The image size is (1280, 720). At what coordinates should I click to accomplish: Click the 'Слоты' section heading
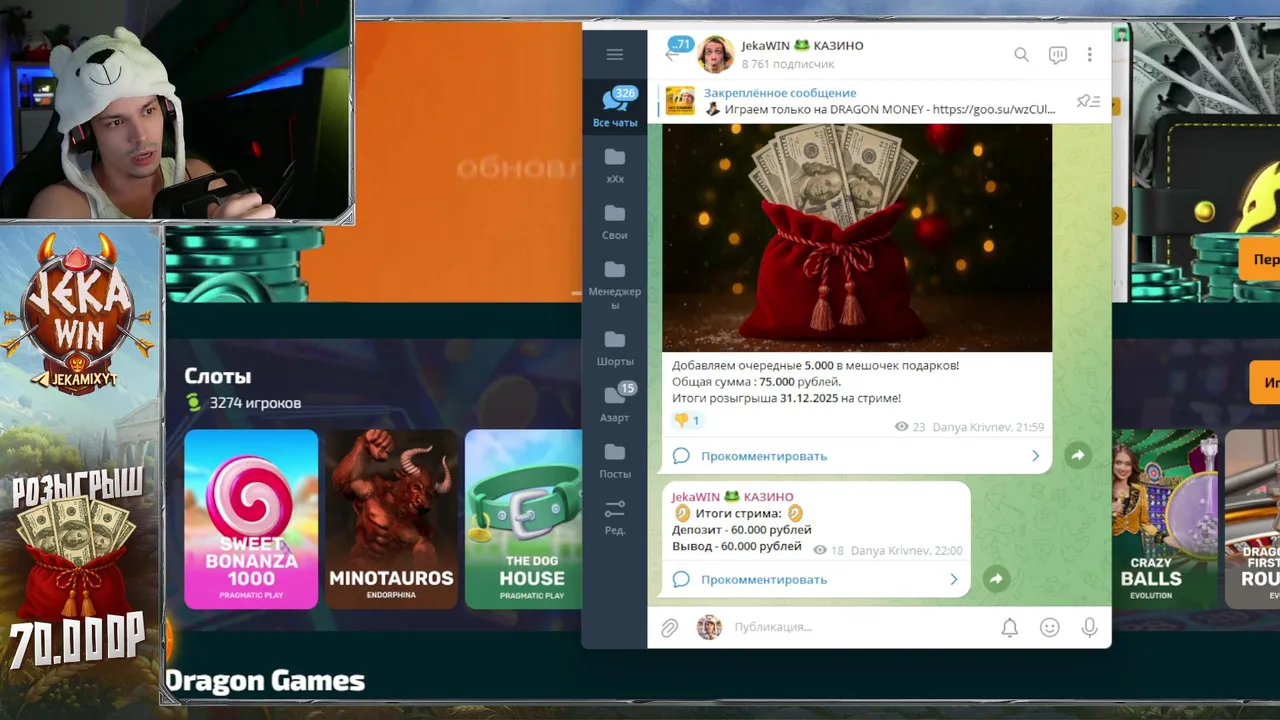click(217, 376)
